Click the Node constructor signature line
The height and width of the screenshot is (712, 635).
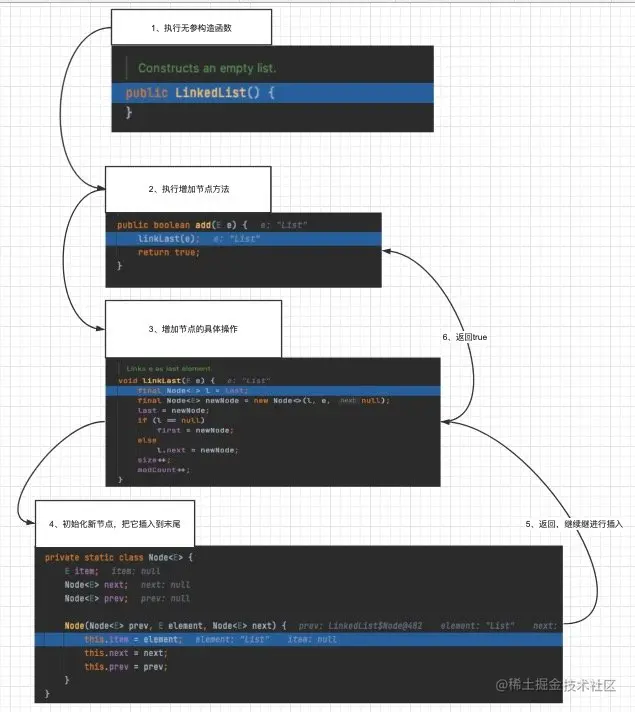175,626
